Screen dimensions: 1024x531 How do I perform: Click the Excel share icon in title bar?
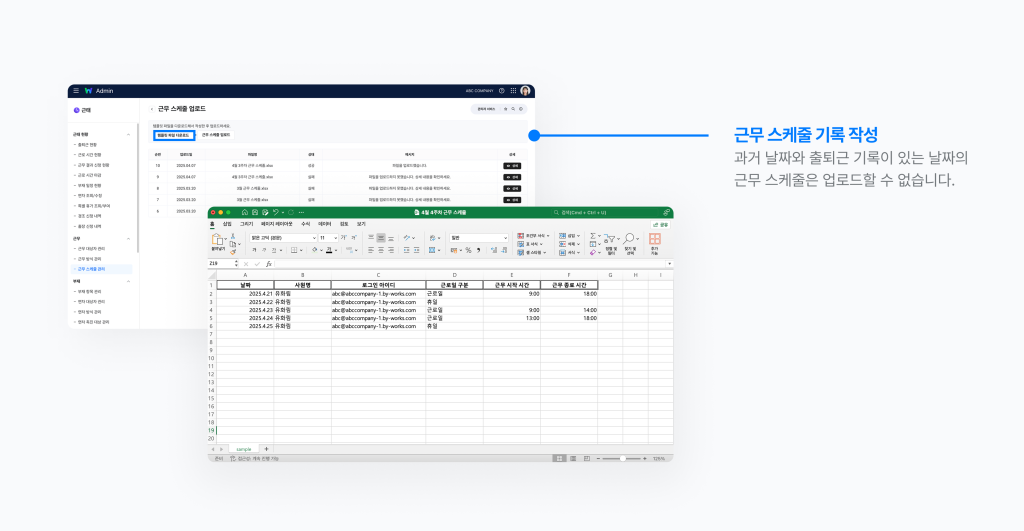click(666, 212)
